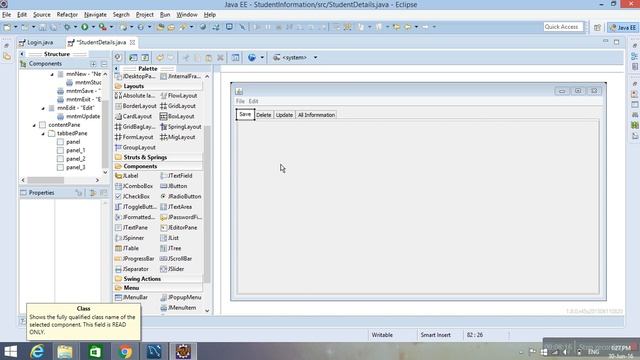Image resolution: width=640 pixels, height=360 pixels.
Task: Choose JScrollBar in the palette
Action: coord(176,259)
